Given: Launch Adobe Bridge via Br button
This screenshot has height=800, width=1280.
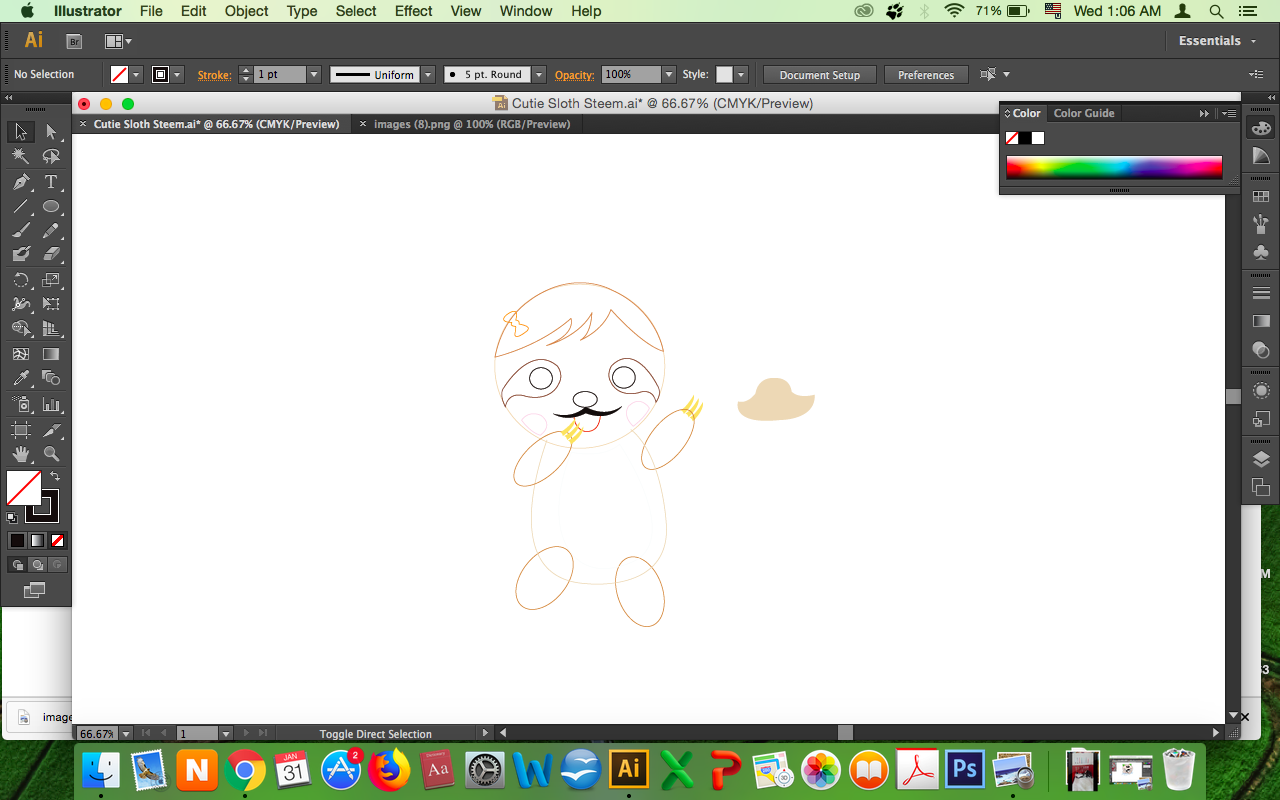Looking at the screenshot, I should point(74,41).
